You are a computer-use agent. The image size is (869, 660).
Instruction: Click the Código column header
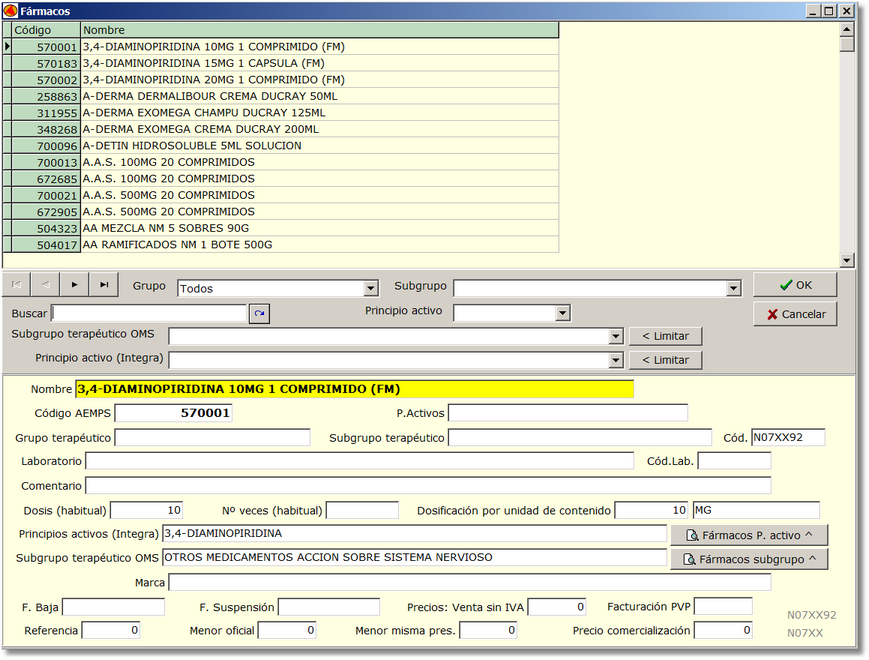[x=46, y=30]
